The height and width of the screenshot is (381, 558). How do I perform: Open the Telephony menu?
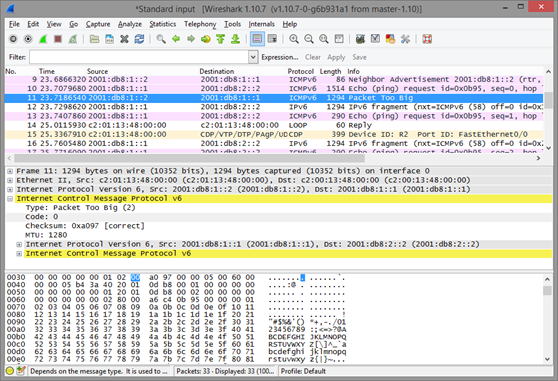(x=200, y=24)
